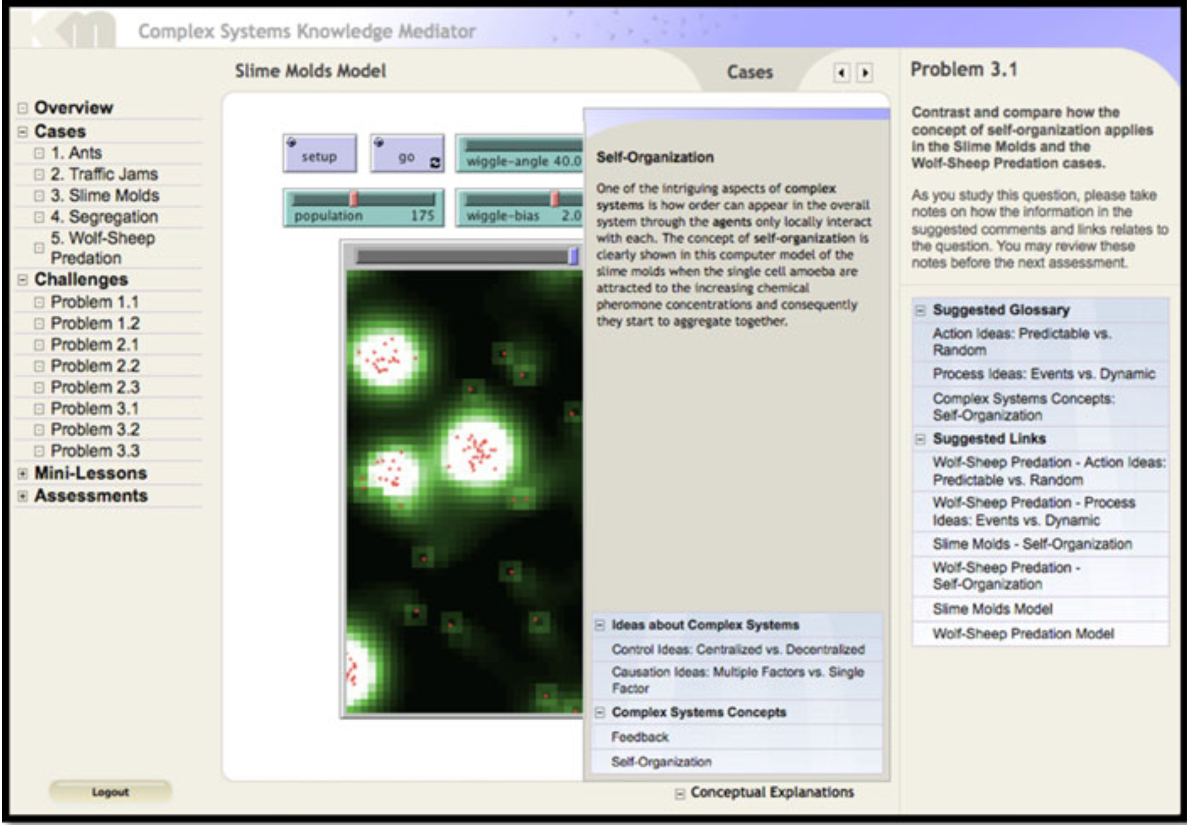Expand the Assessments section

22,496
